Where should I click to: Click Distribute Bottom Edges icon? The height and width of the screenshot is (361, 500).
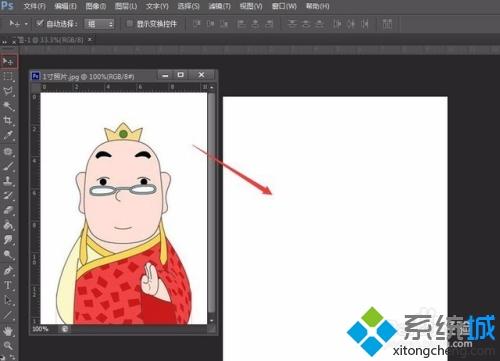click(x=320, y=24)
